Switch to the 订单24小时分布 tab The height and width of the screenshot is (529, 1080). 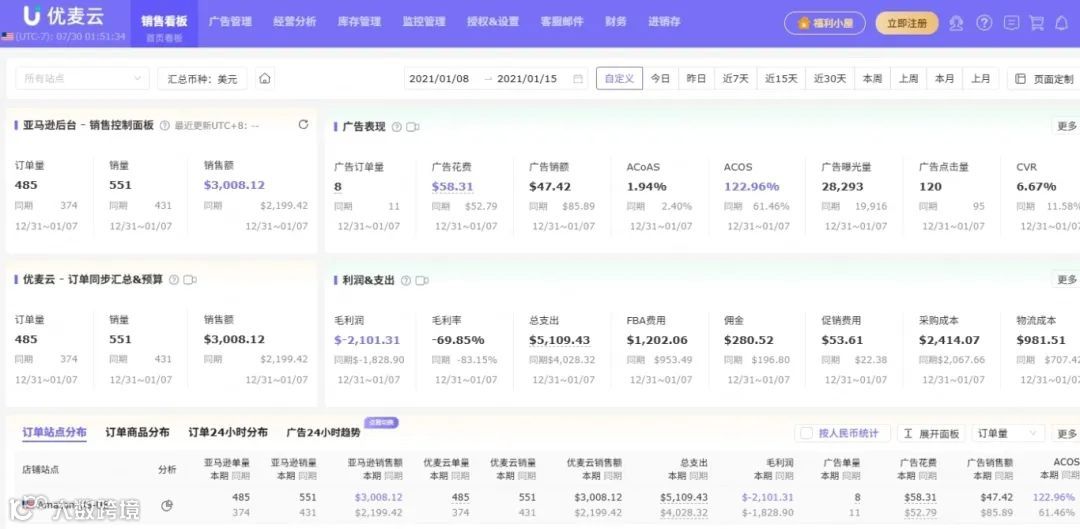[x=228, y=432]
